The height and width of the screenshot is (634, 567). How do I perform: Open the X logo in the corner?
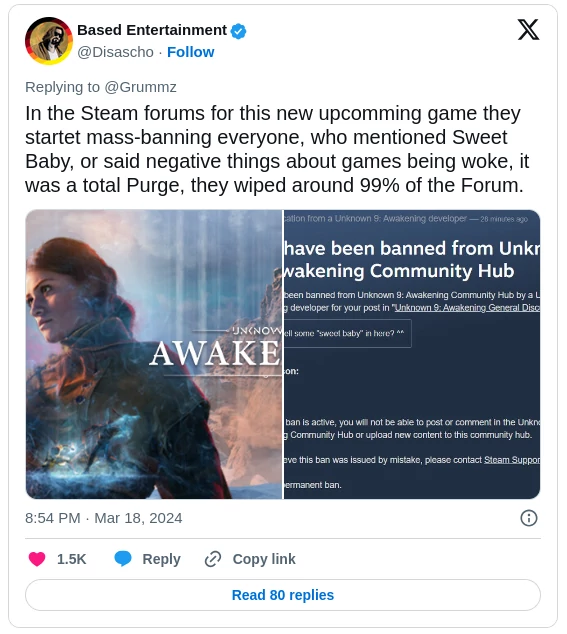528,30
